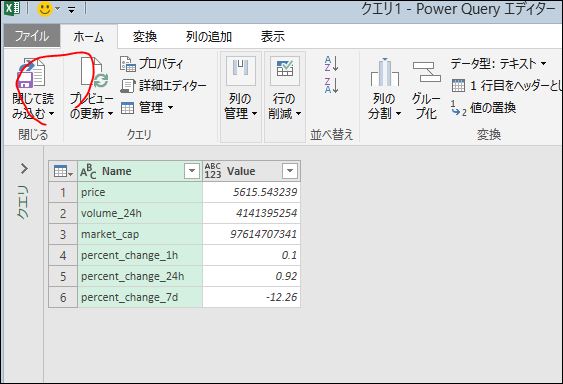
Task: Switch to the 列の追加 tab
Action: 209,36
